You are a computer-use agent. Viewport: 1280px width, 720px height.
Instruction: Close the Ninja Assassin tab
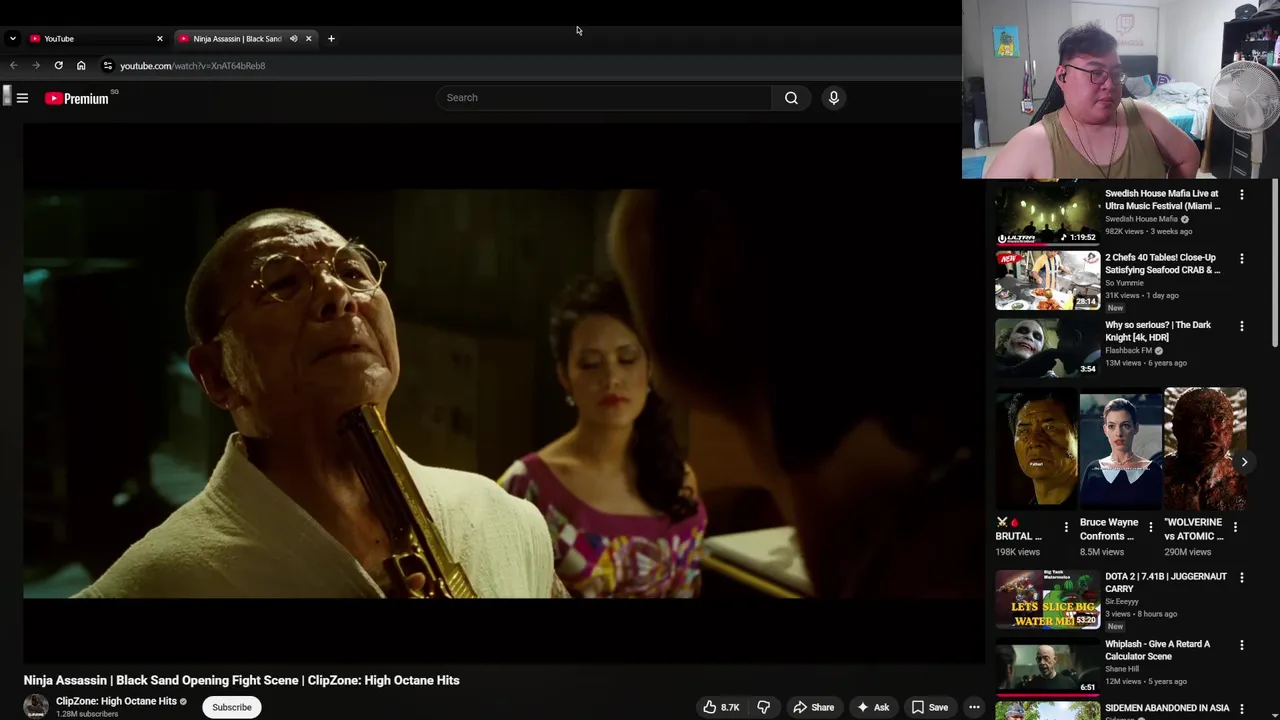coord(308,39)
